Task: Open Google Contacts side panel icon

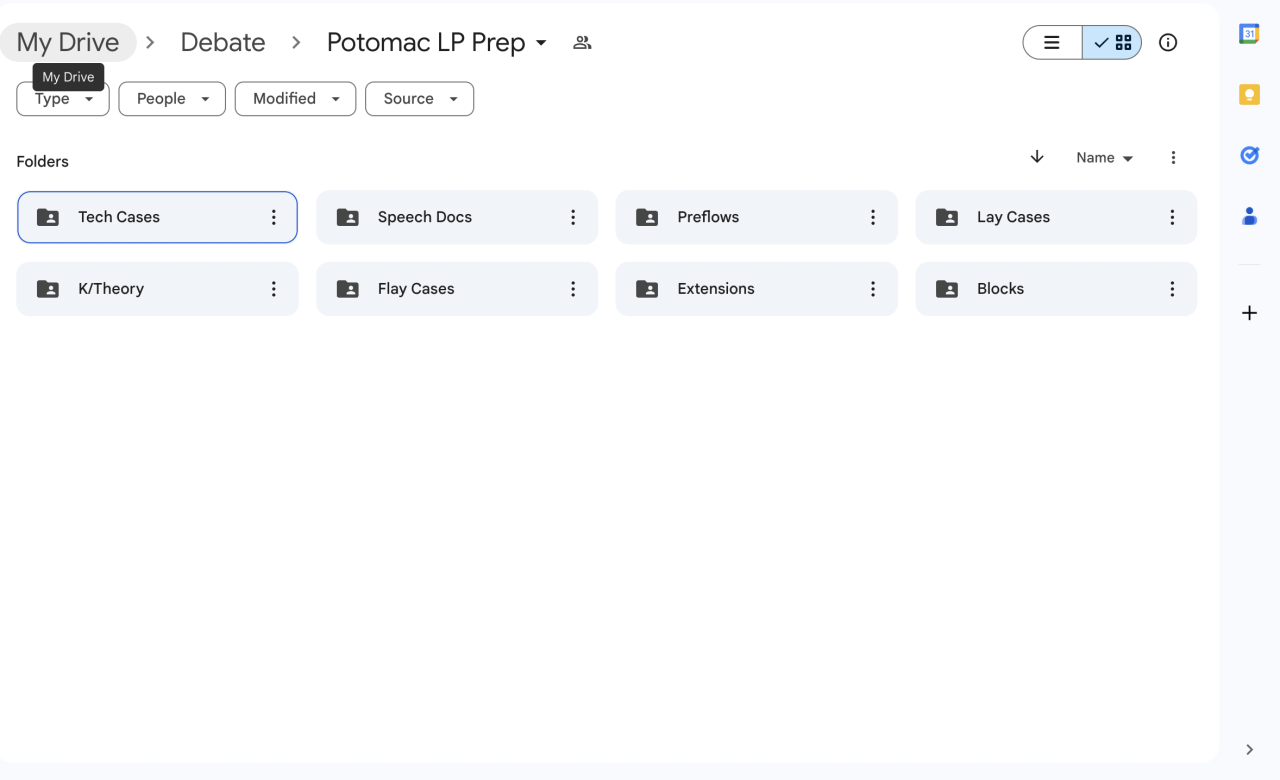Action: click(x=1249, y=216)
